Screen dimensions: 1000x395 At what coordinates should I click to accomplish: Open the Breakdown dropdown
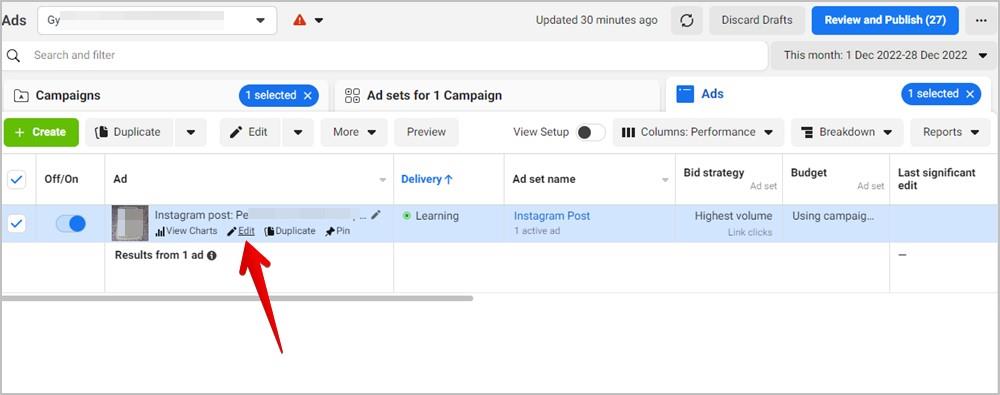[847, 132]
